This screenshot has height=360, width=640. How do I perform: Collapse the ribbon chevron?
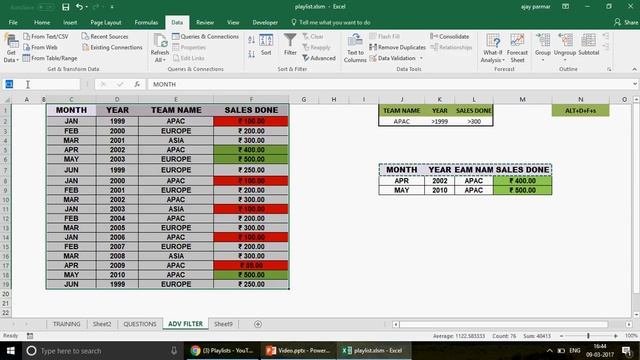tap(634, 69)
